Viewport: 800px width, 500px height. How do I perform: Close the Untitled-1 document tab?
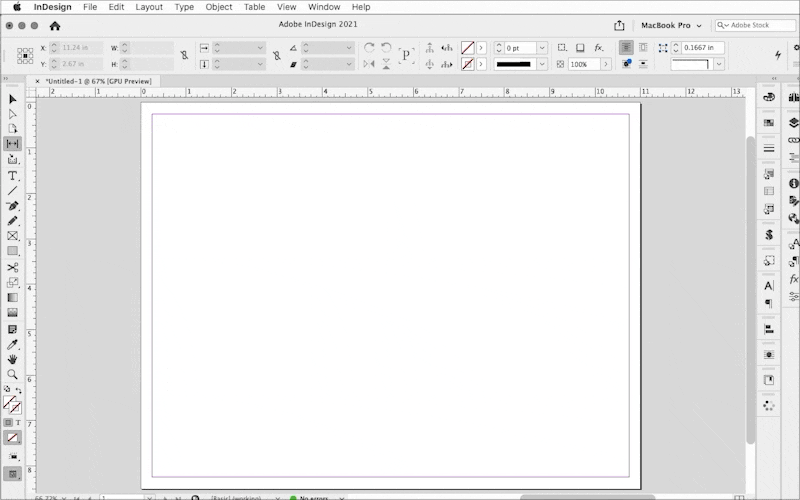[37, 81]
